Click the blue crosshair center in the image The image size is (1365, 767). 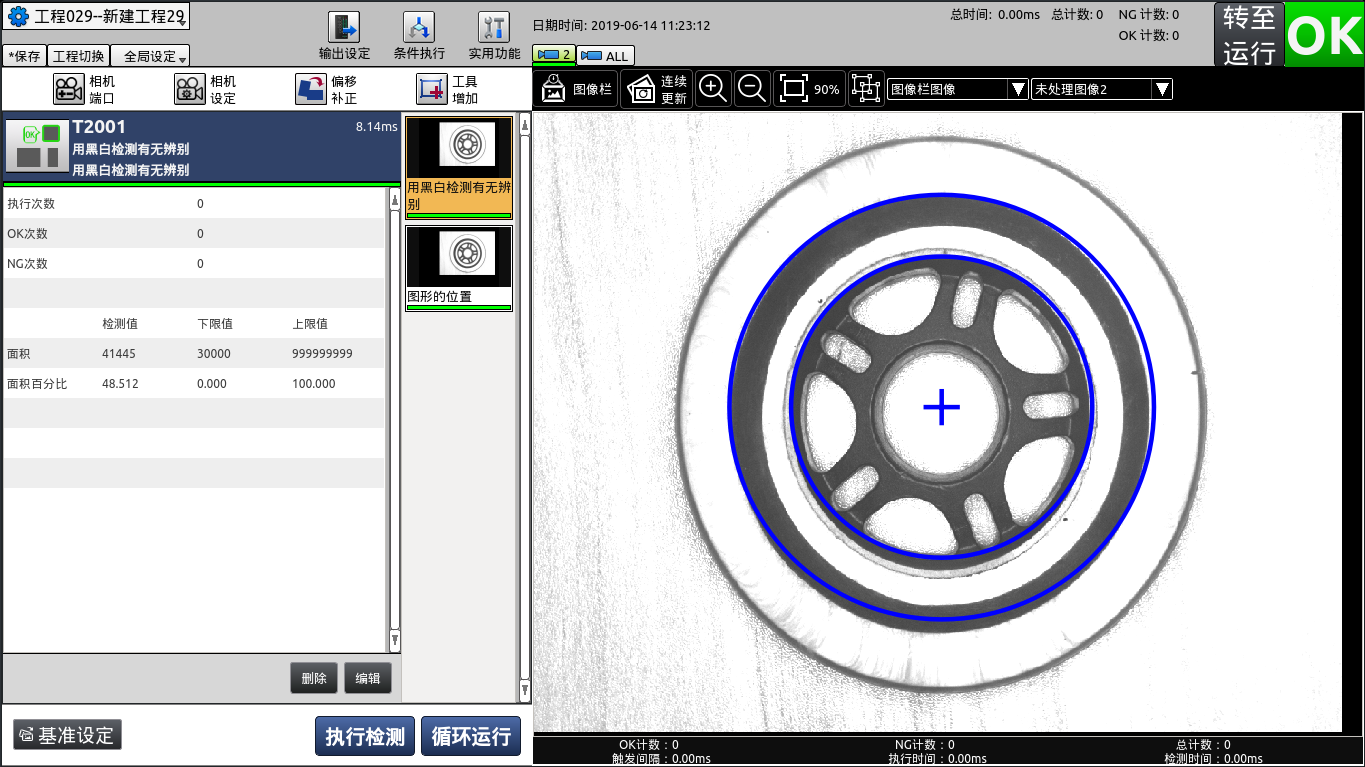(941, 407)
